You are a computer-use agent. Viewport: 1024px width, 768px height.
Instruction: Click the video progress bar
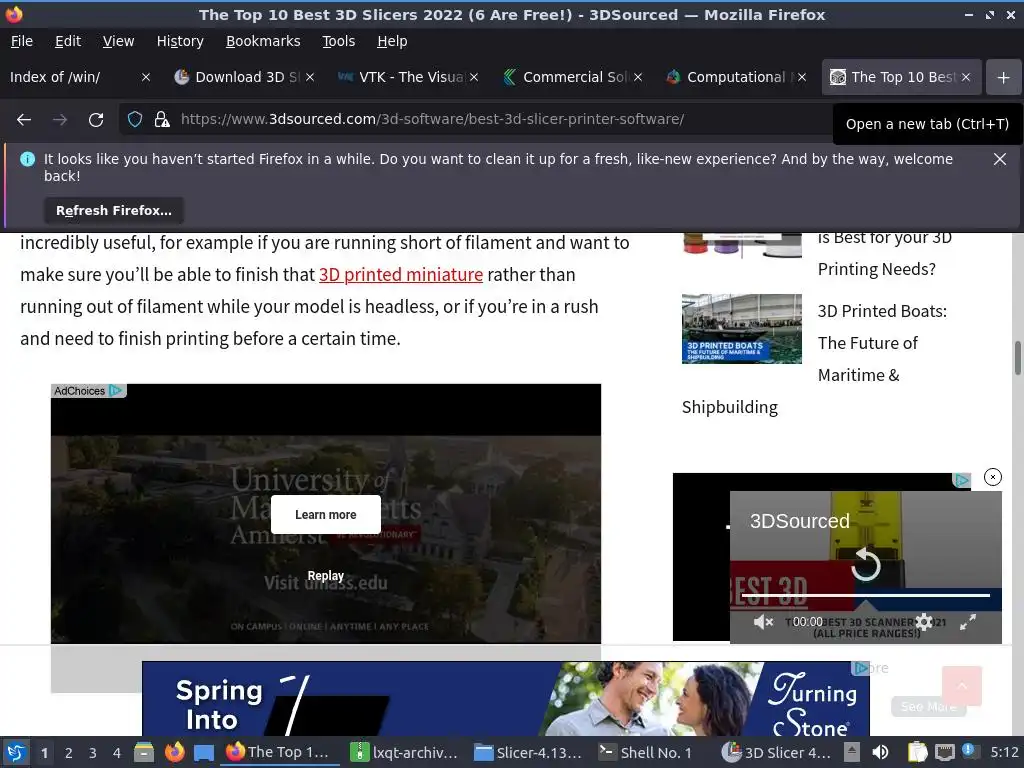(866, 595)
